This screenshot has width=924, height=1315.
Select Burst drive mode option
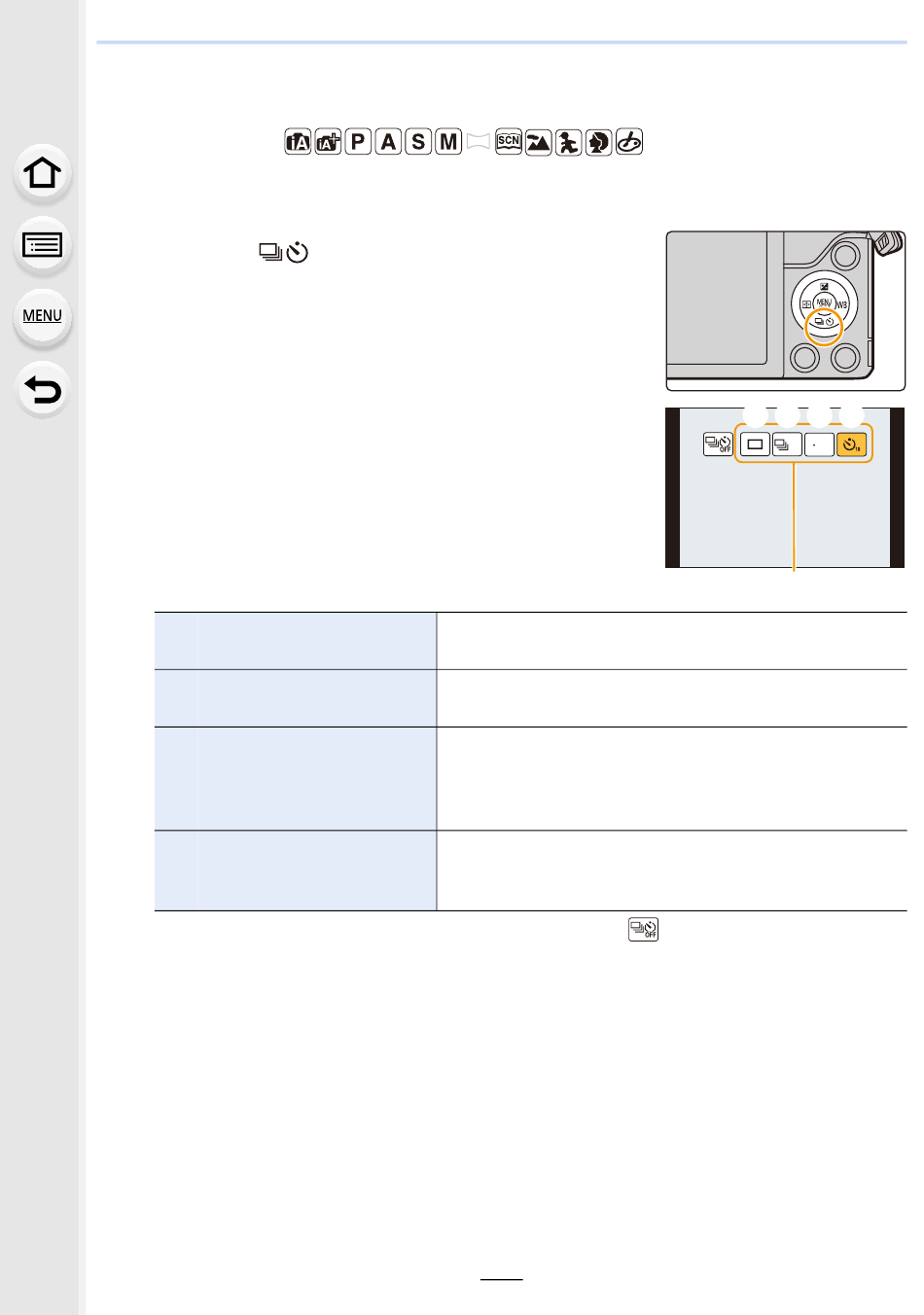pyautogui.click(x=787, y=444)
